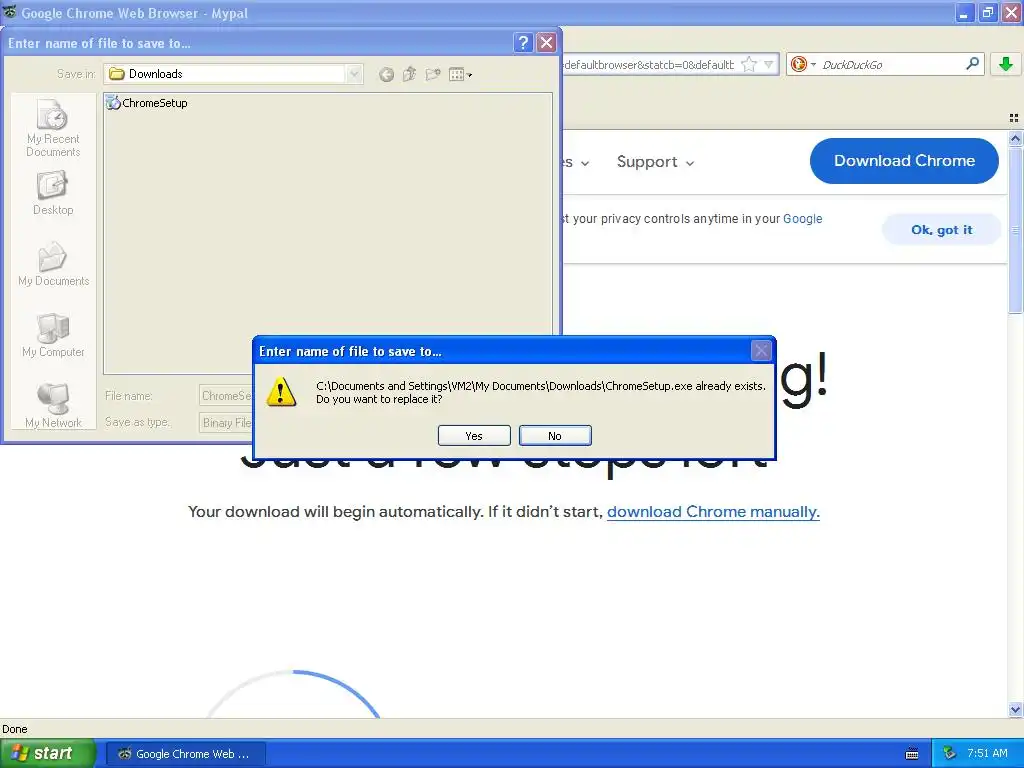Image resolution: width=1024 pixels, height=768 pixels.
Task: Go back to last folder visited
Action: (387, 74)
